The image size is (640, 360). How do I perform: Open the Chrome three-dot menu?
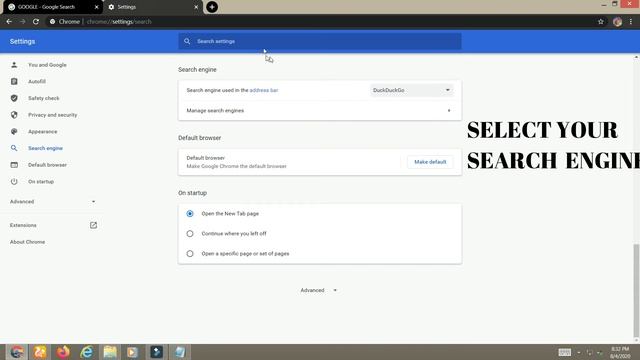tap(631, 22)
